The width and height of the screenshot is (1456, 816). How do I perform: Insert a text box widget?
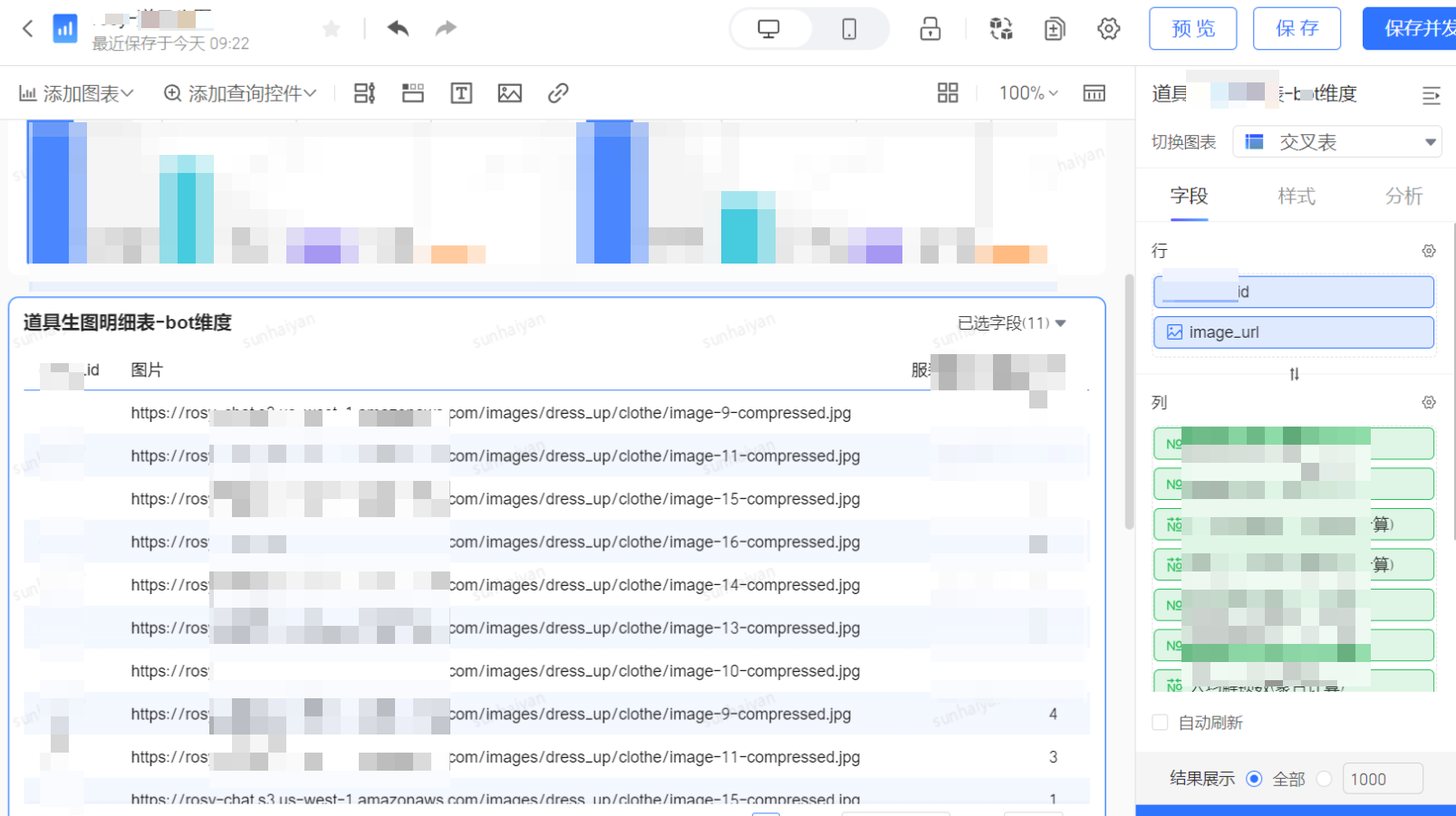(x=461, y=93)
